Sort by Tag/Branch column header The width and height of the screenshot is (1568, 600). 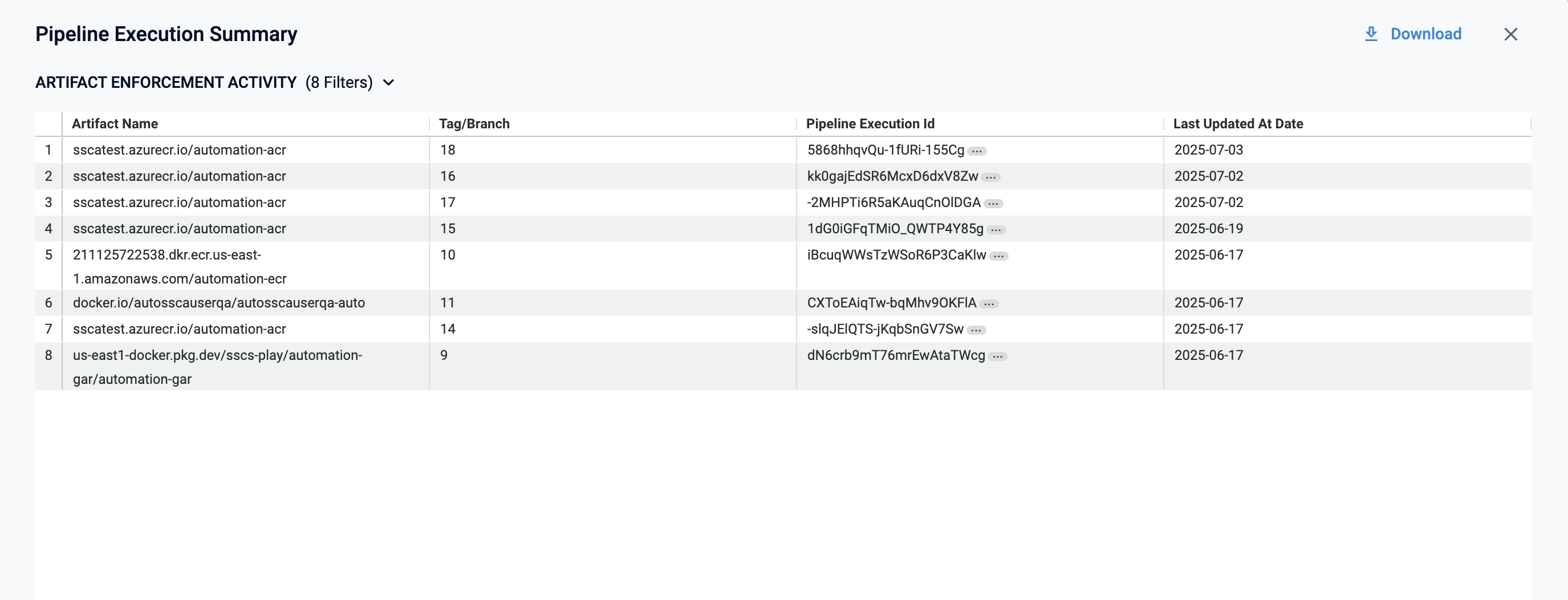(474, 124)
